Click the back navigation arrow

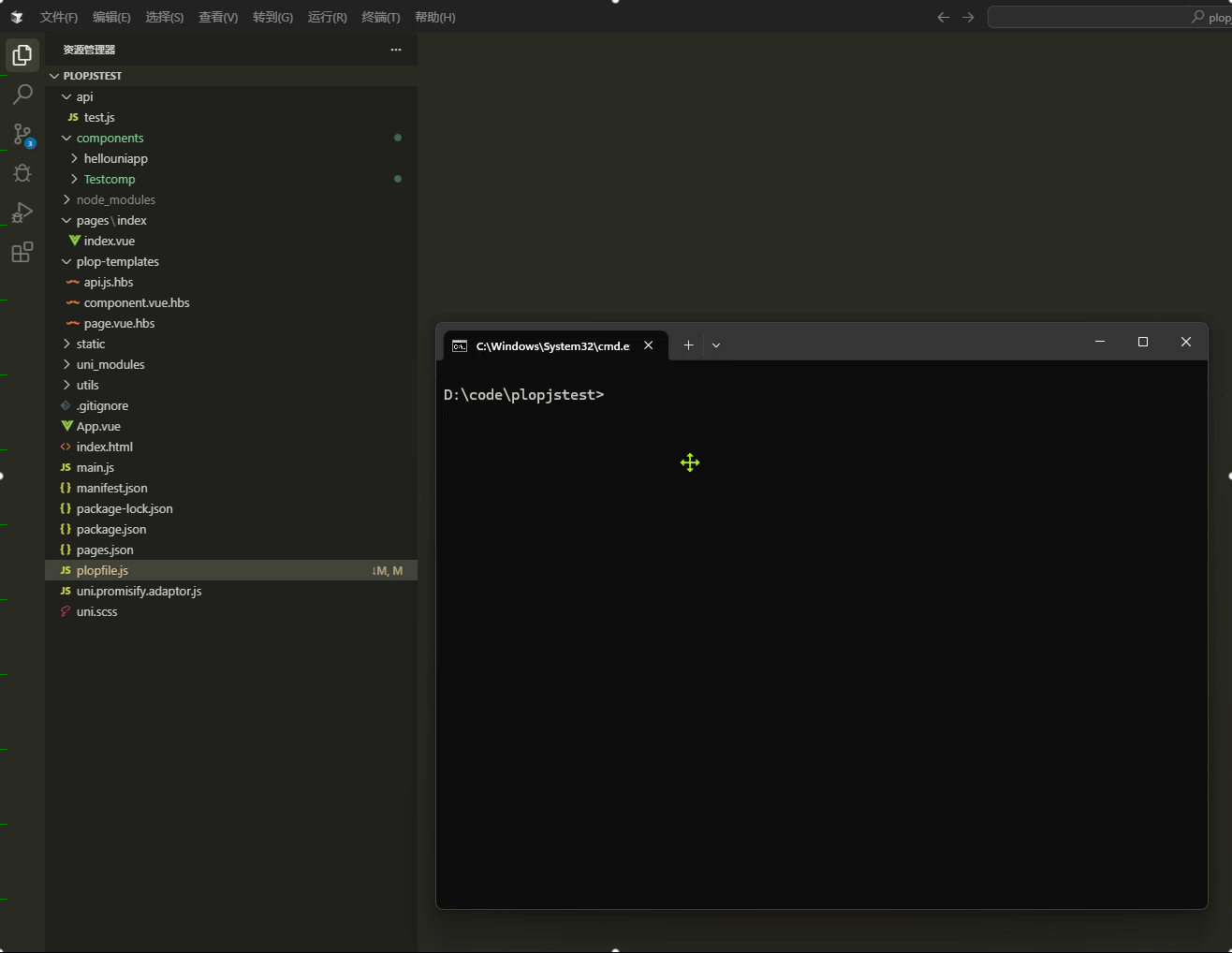pyautogui.click(x=943, y=16)
